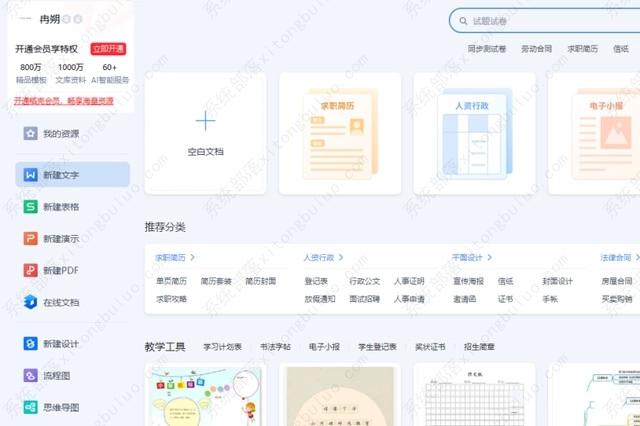Screen dimensions: 640x426
Task: Click 封面设计 subcategory
Action: click(558, 281)
